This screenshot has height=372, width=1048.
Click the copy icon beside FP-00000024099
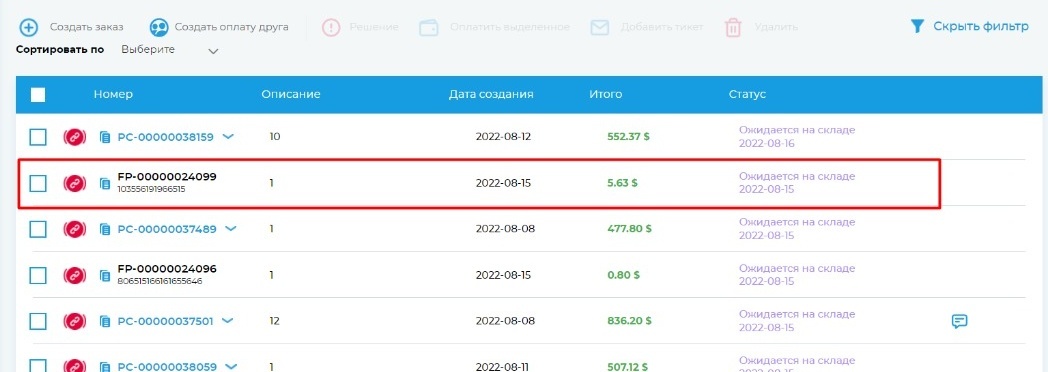(x=105, y=183)
